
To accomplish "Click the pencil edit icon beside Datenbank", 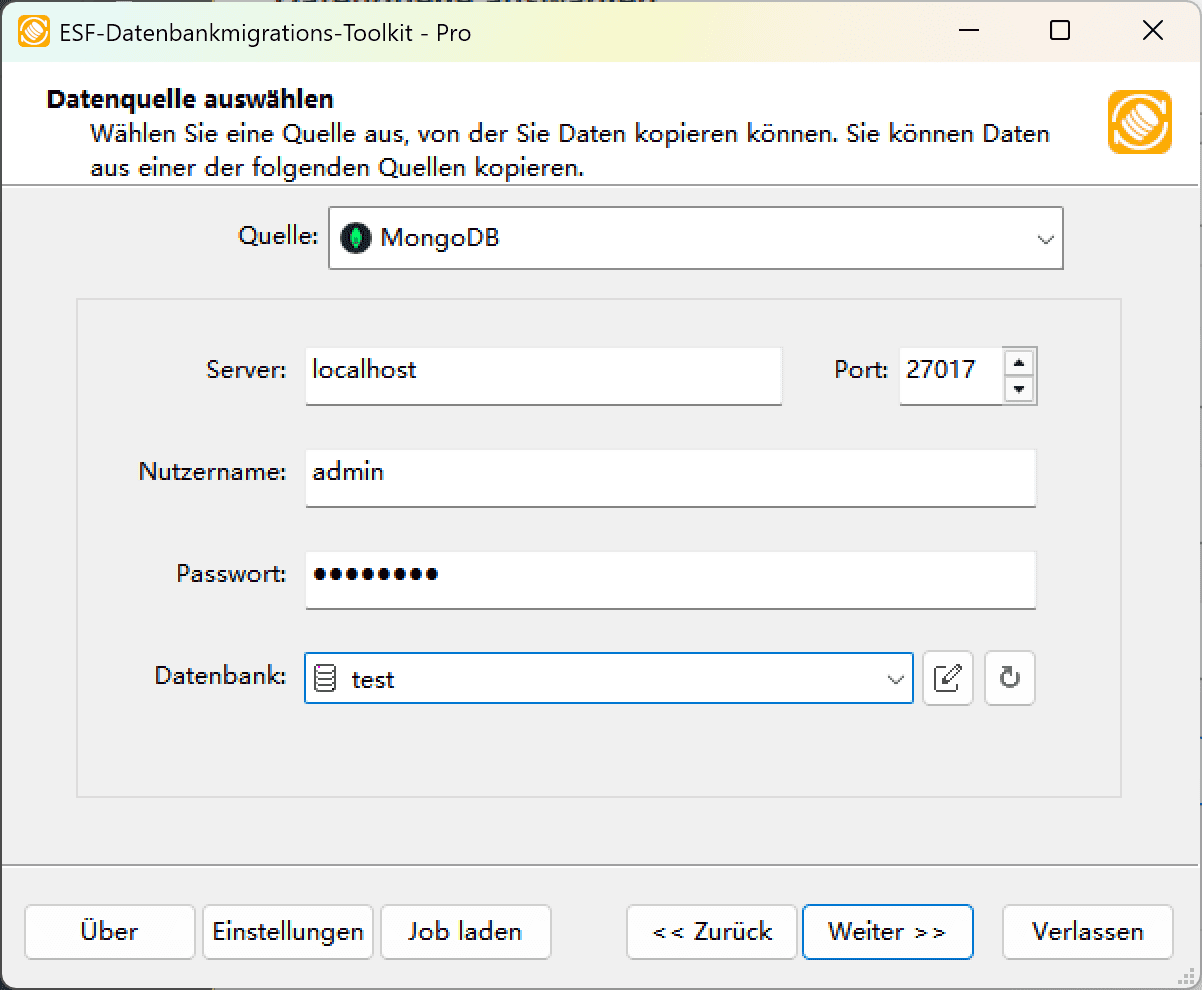I will point(947,678).
